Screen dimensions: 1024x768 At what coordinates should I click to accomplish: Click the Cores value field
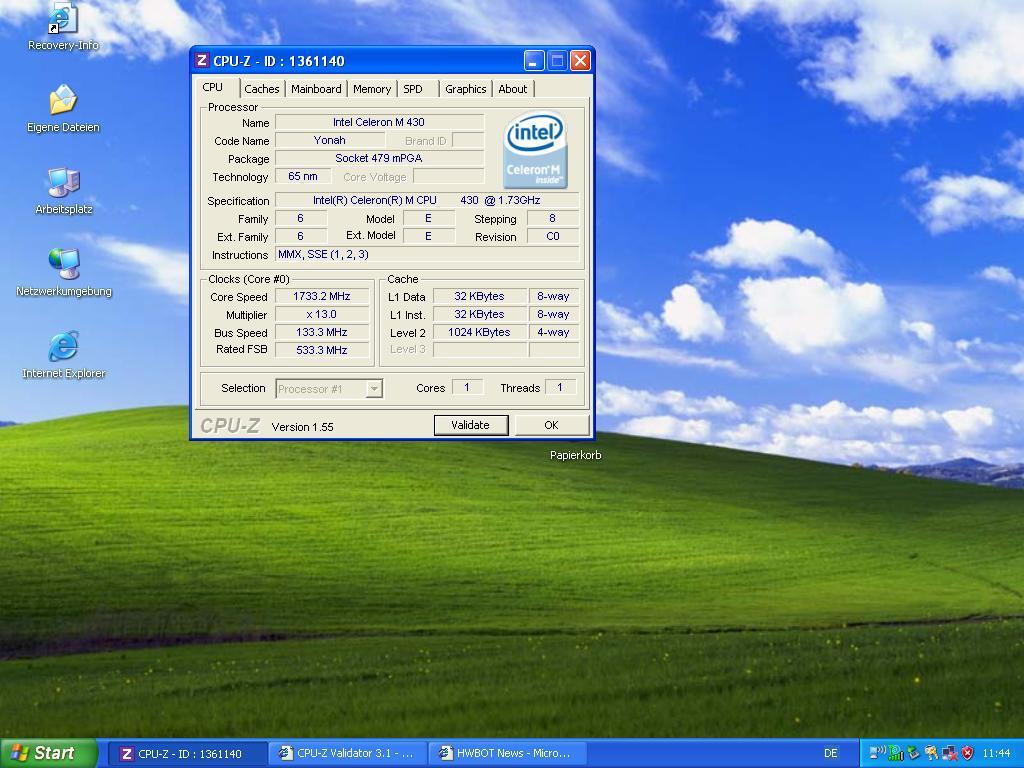tap(467, 387)
